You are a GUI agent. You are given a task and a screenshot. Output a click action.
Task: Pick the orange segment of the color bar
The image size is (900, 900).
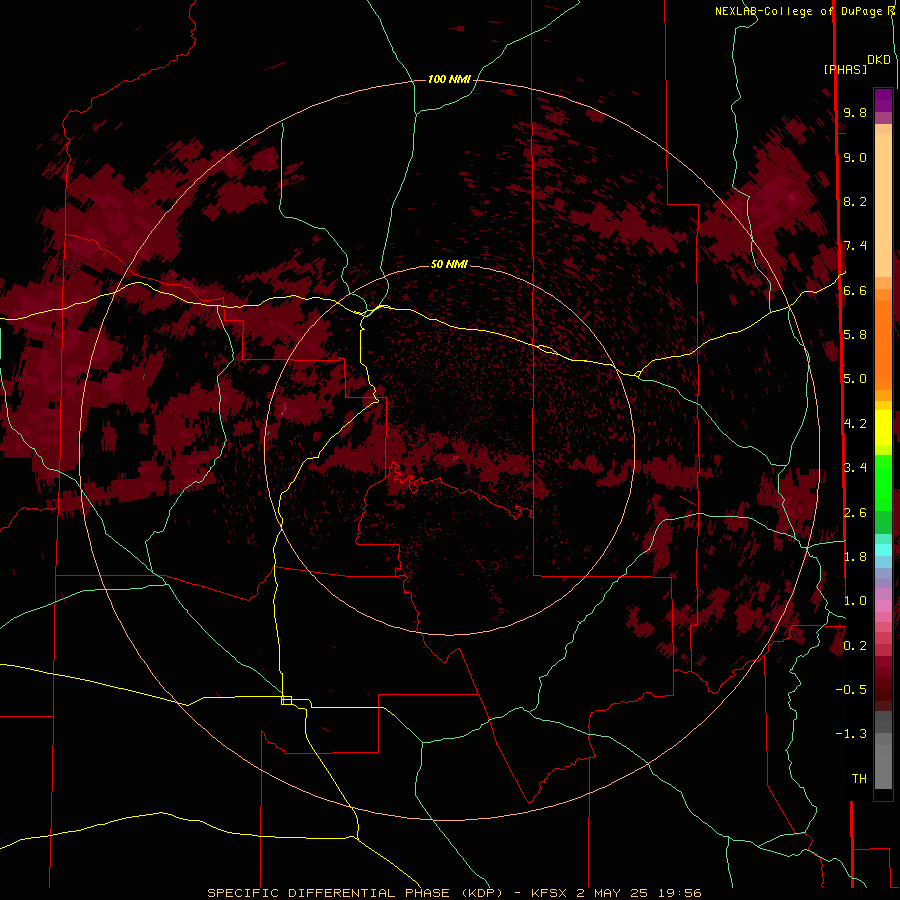point(883,346)
